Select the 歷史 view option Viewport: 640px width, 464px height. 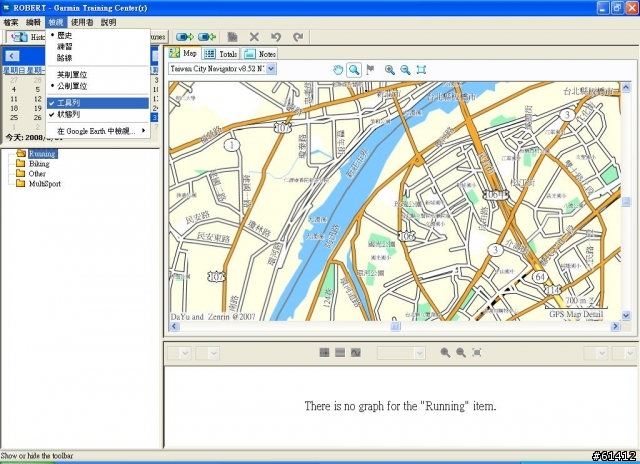(98, 36)
